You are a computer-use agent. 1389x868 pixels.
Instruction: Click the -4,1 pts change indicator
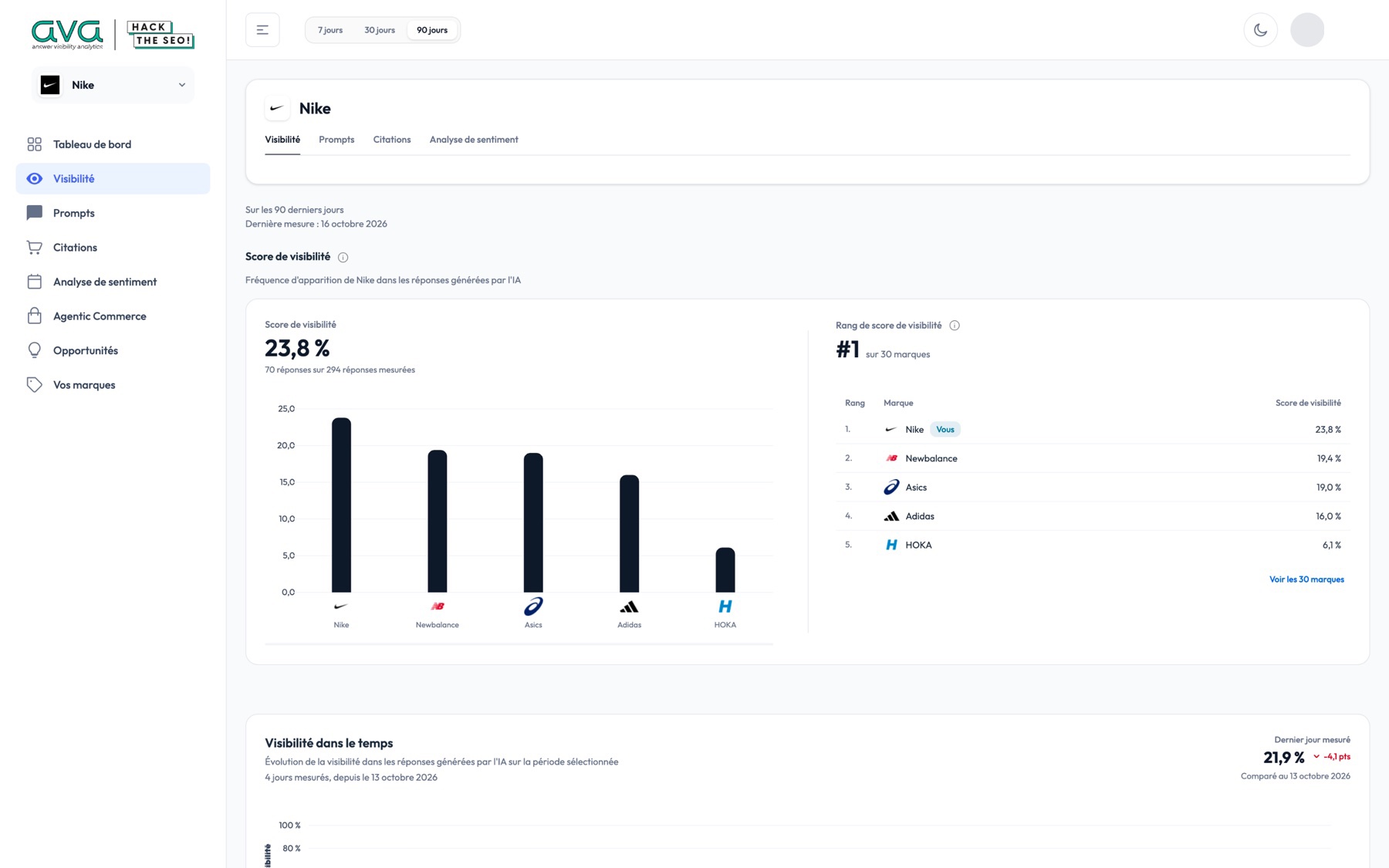tap(1332, 757)
